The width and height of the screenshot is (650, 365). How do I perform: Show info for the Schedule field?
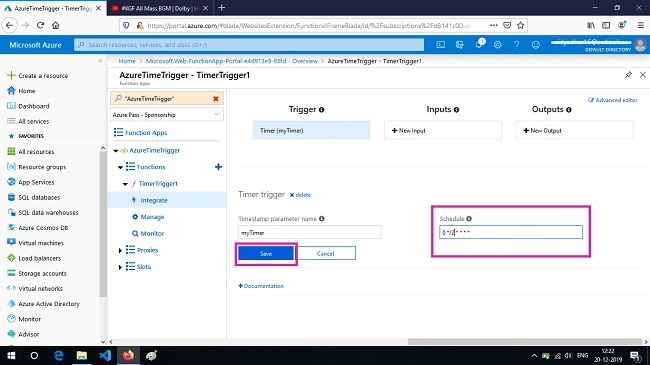[x=468, y=219]
